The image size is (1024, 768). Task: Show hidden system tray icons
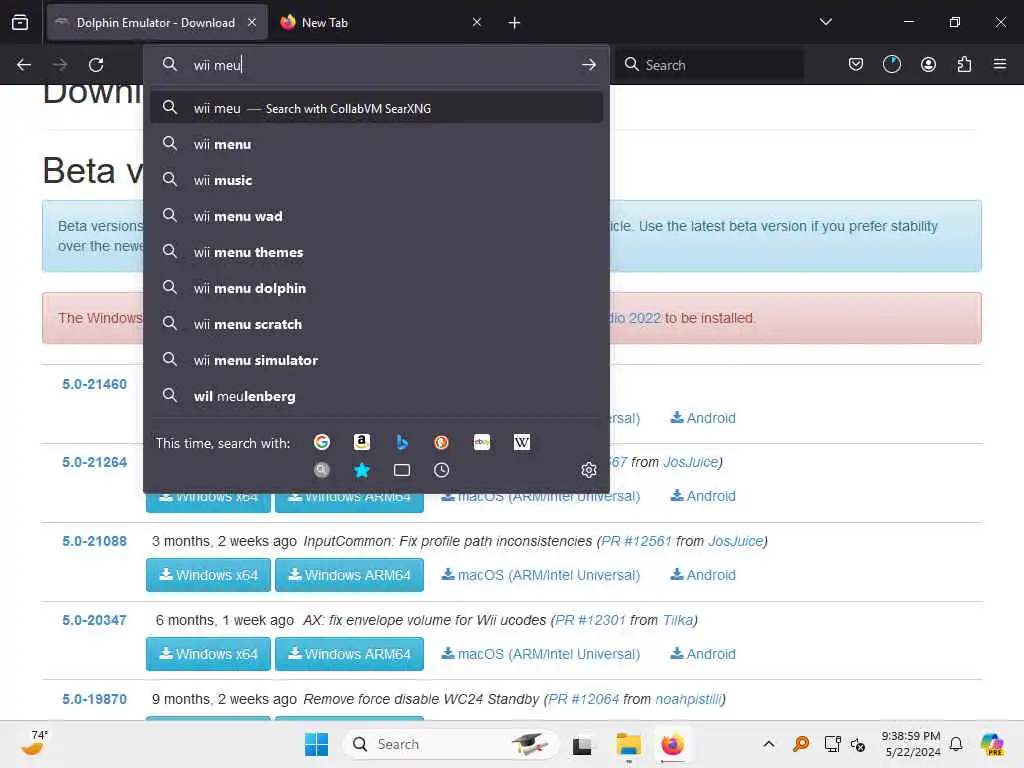(769, 744)
